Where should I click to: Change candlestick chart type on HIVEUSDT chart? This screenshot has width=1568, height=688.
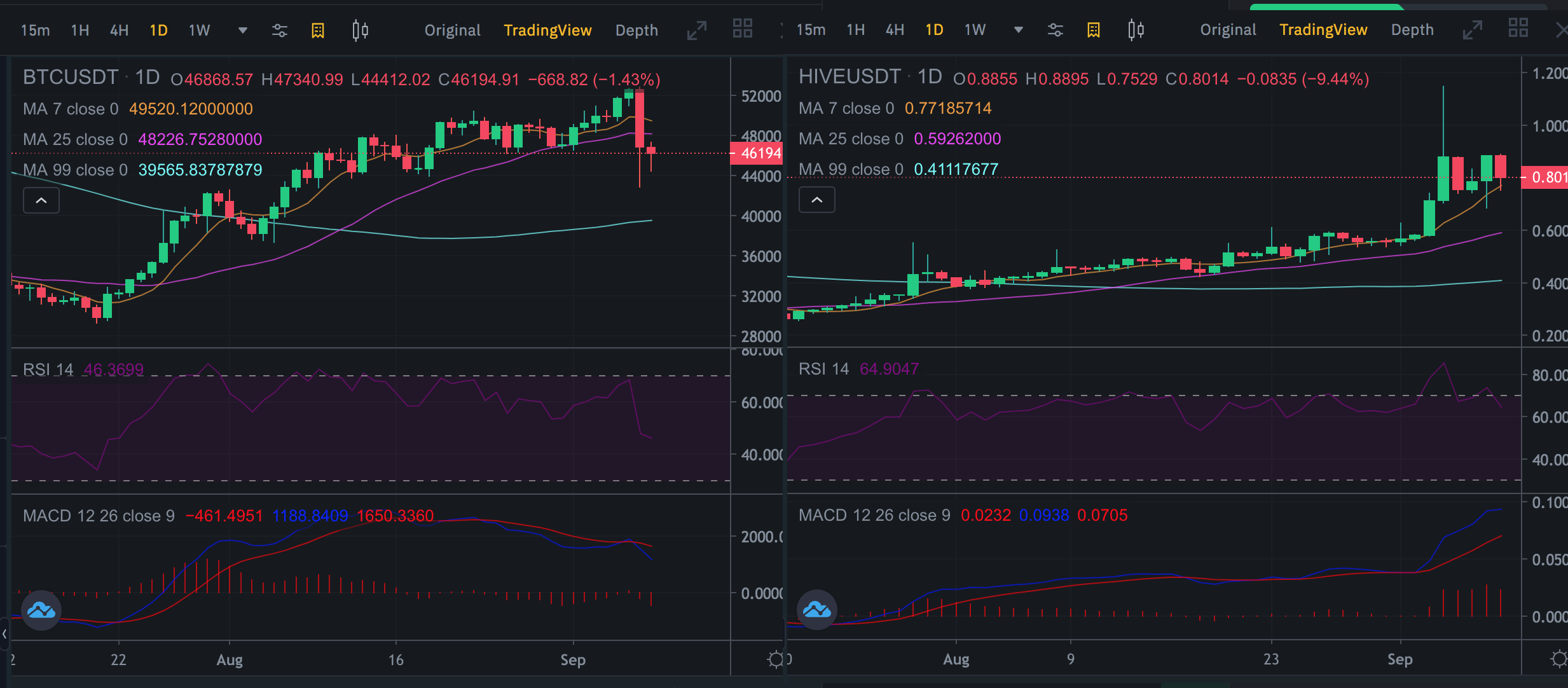coord(1136,30)
